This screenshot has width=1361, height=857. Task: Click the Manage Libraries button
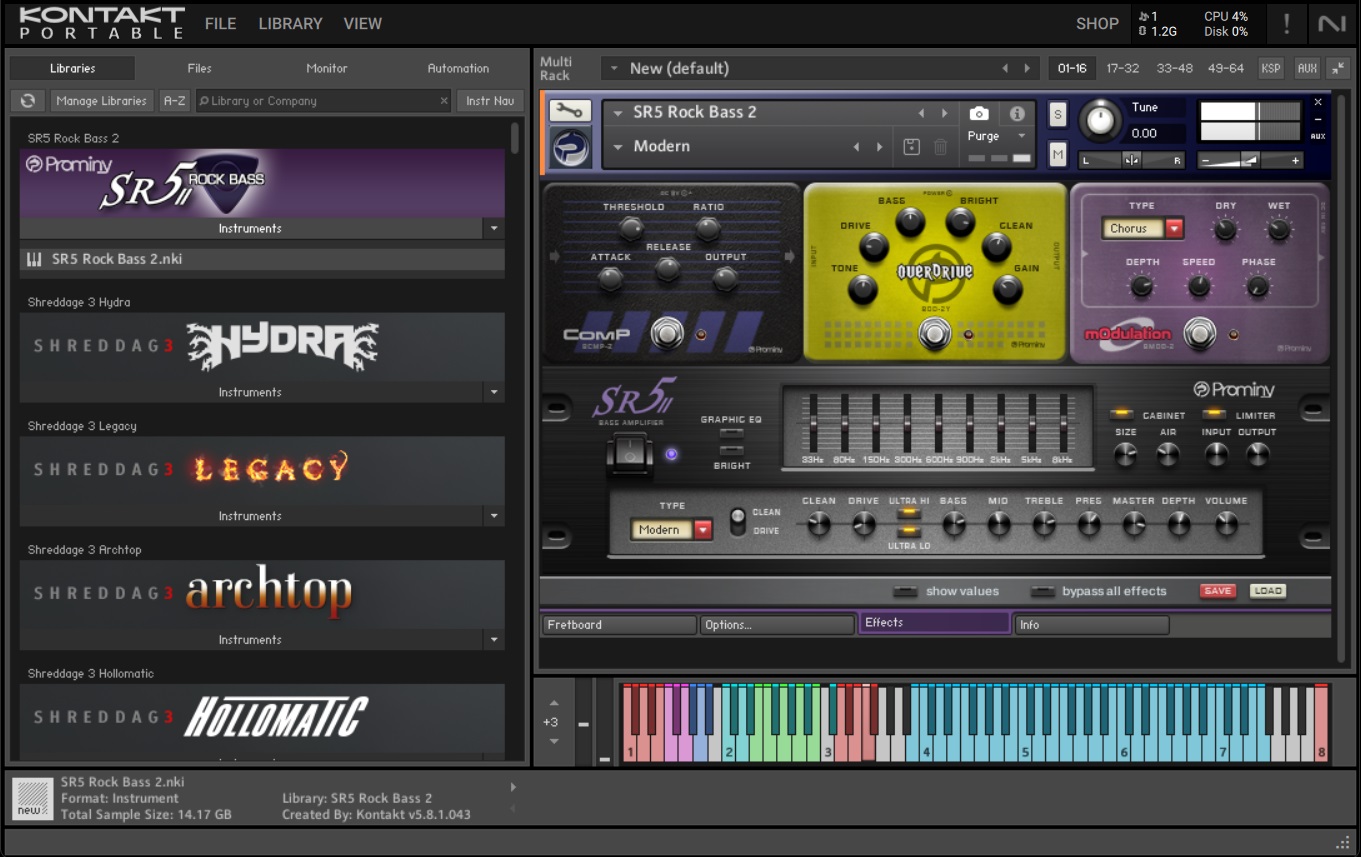tap(102, 101)
